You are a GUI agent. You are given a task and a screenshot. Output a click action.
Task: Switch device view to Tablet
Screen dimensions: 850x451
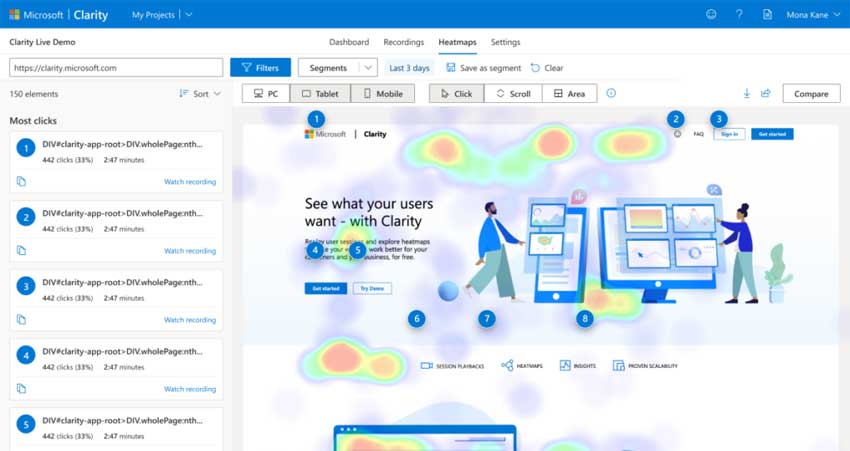pos(320,93)
